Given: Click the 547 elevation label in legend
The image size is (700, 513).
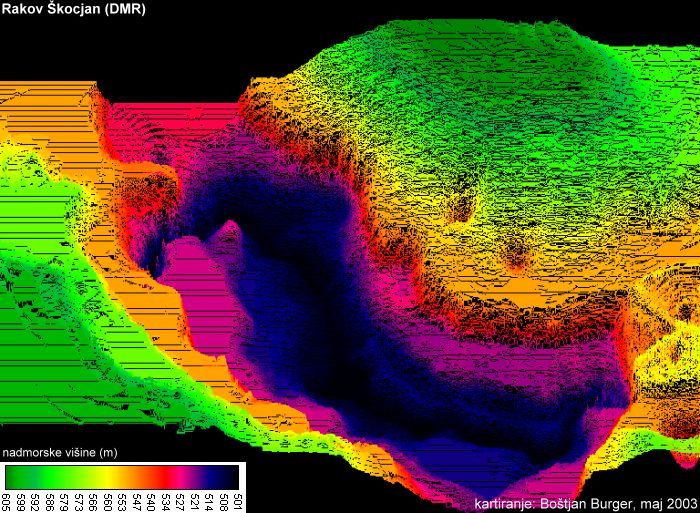Looking at the screenshot, I should 136,501.
